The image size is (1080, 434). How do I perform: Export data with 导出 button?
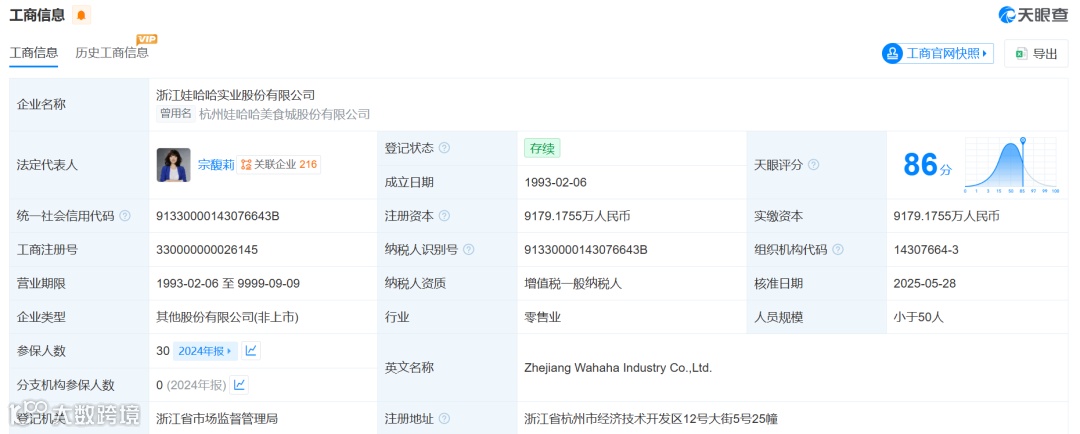[1037, 54]
